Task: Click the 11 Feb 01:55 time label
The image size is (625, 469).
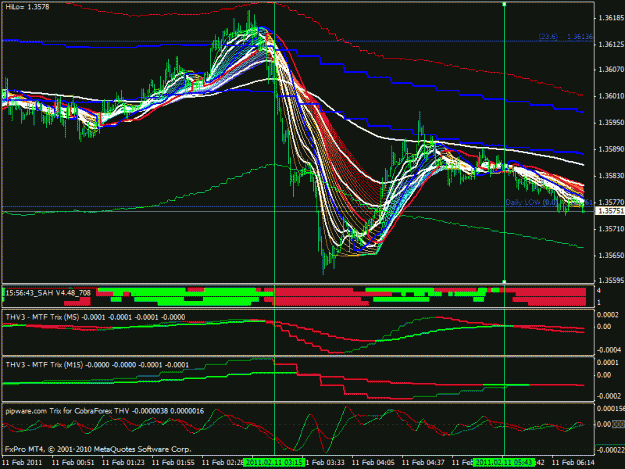Action: point(173,463)
